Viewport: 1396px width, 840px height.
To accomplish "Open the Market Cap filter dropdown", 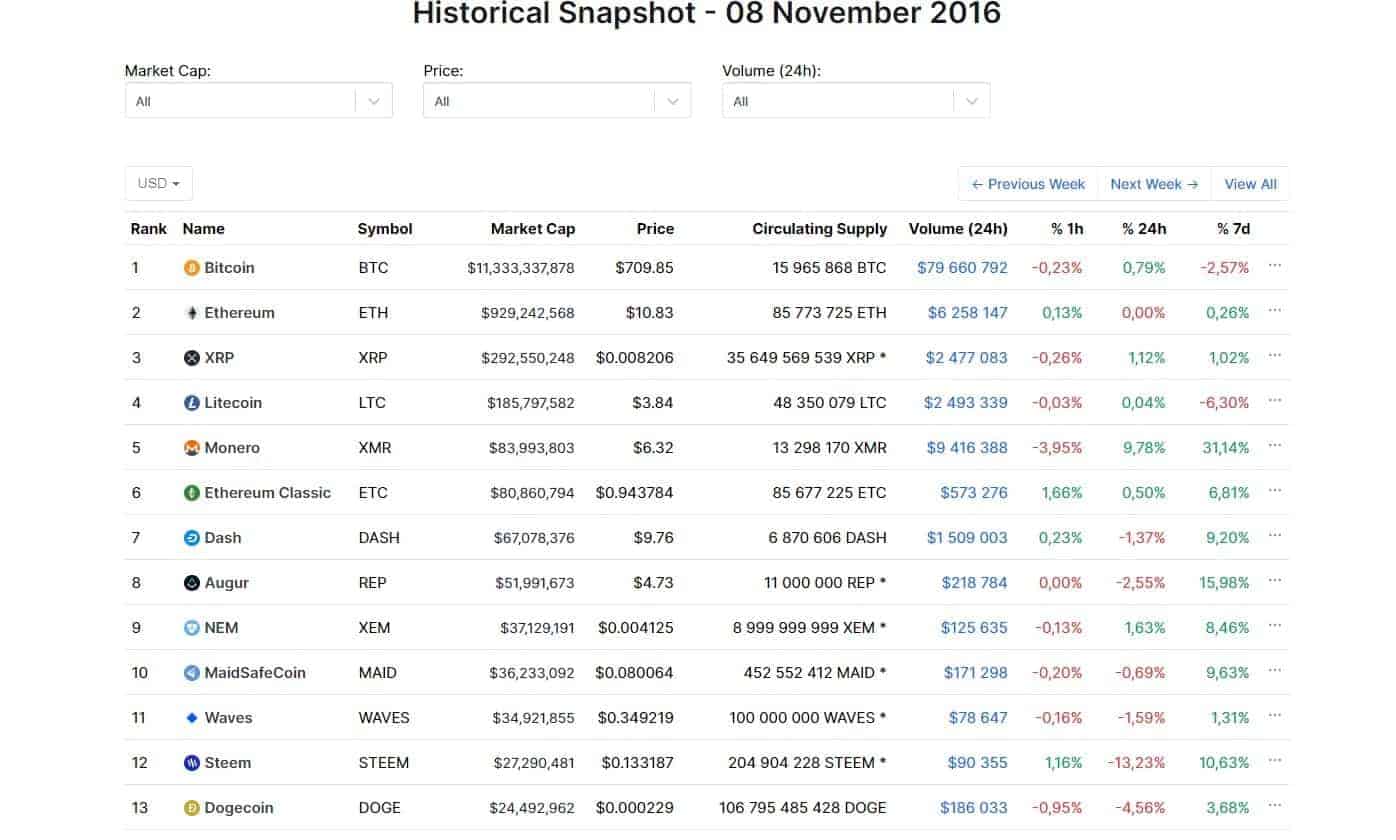I will pyautogui.click(x=257, y=100).
